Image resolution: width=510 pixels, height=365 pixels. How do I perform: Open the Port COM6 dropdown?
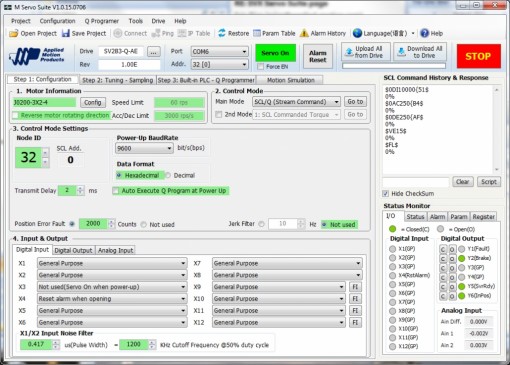coord(219,52)
